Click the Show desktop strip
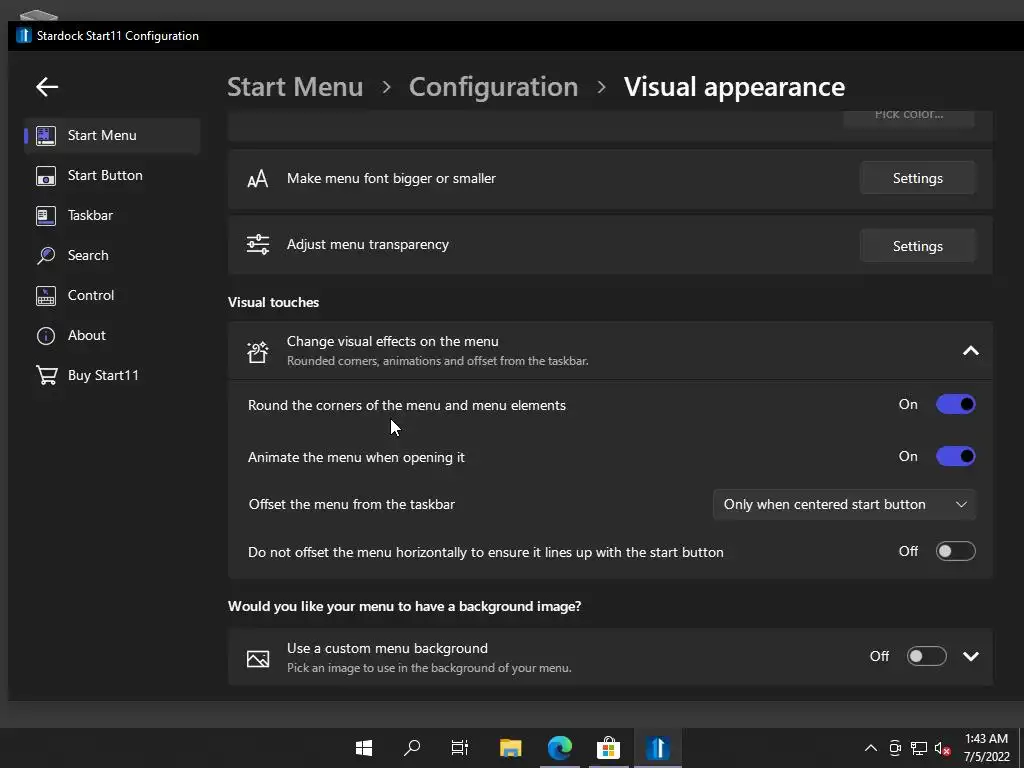This screenshot has height=768, width=1024. tap(1020, 748)
